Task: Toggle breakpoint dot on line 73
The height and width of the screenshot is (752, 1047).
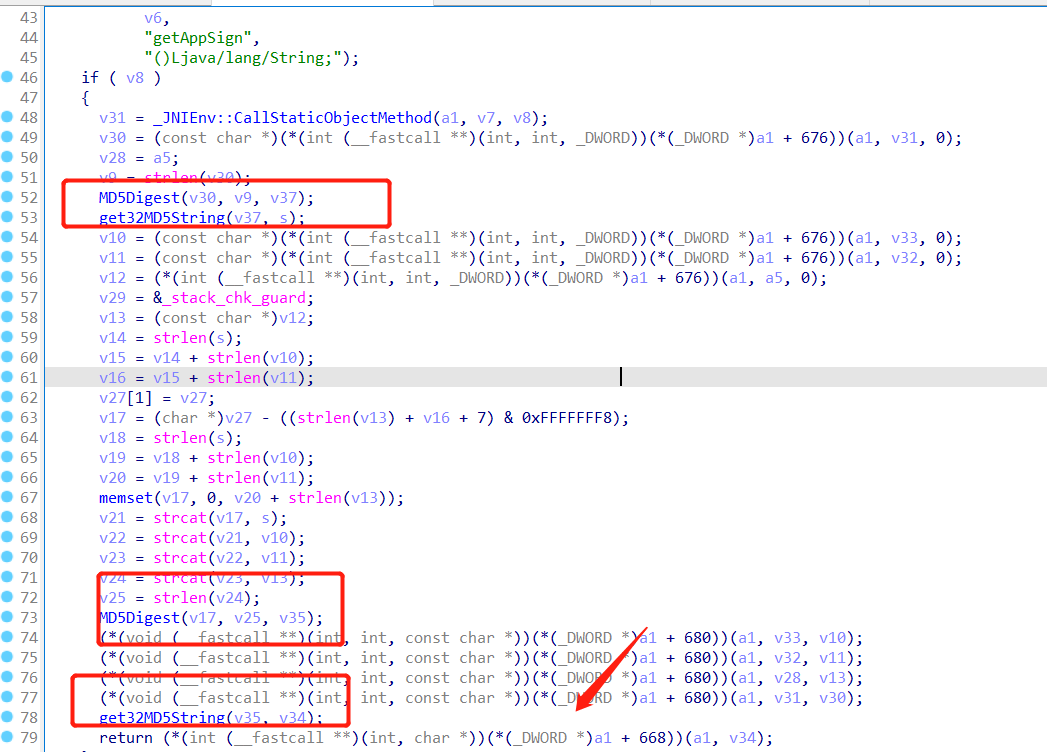Action: [7, 617]
